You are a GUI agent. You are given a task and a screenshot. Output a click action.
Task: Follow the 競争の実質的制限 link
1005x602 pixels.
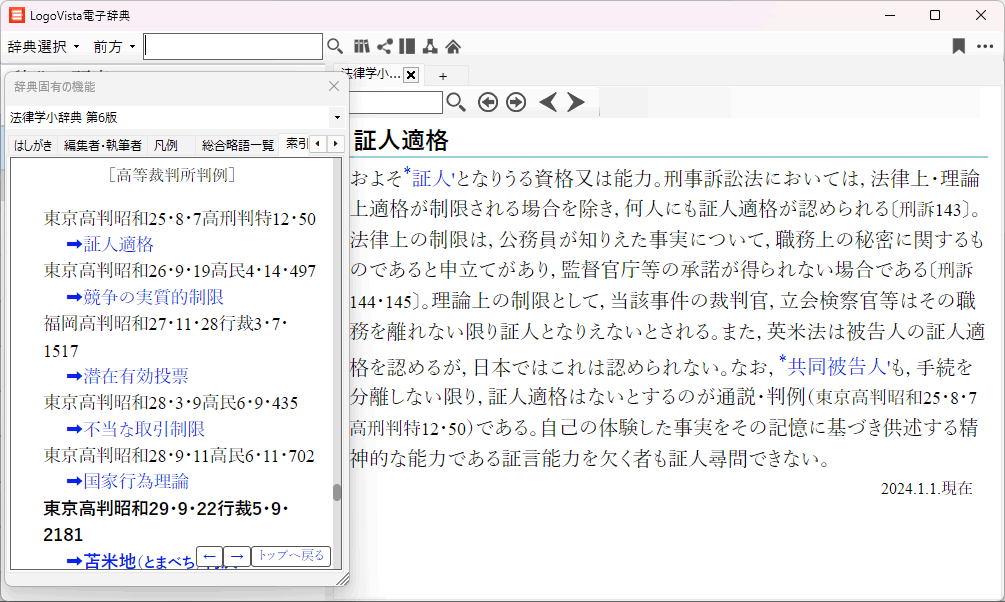click(x=153, y=297)
